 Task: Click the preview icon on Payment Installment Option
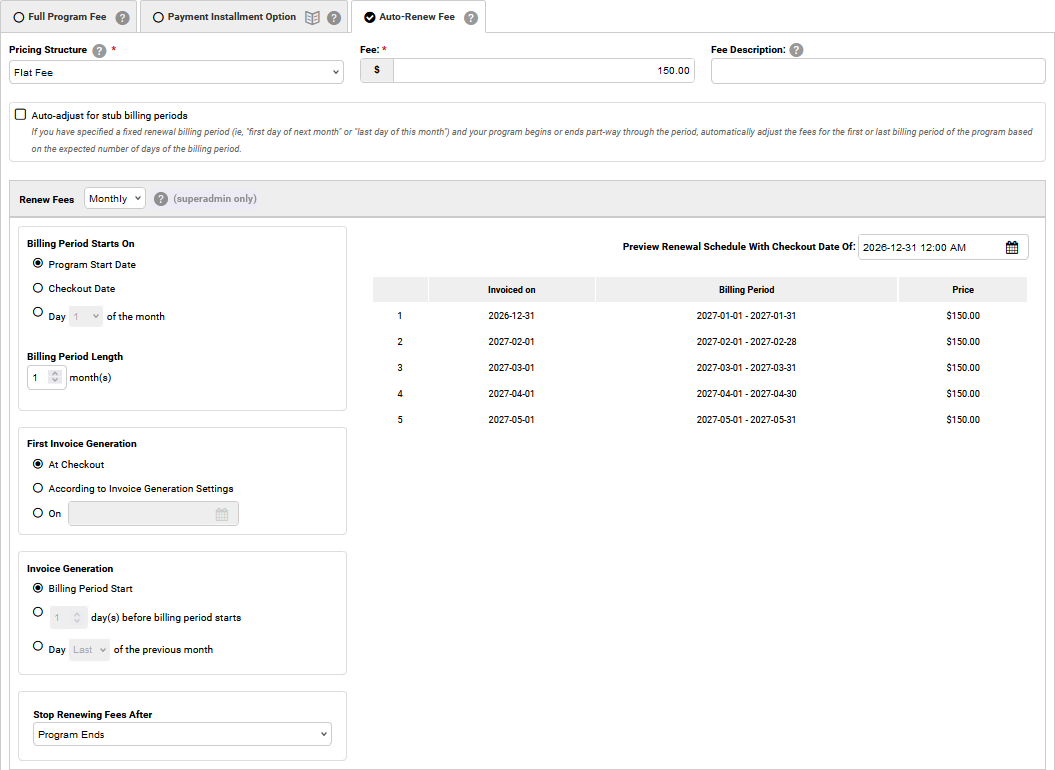tap(314, 16)
